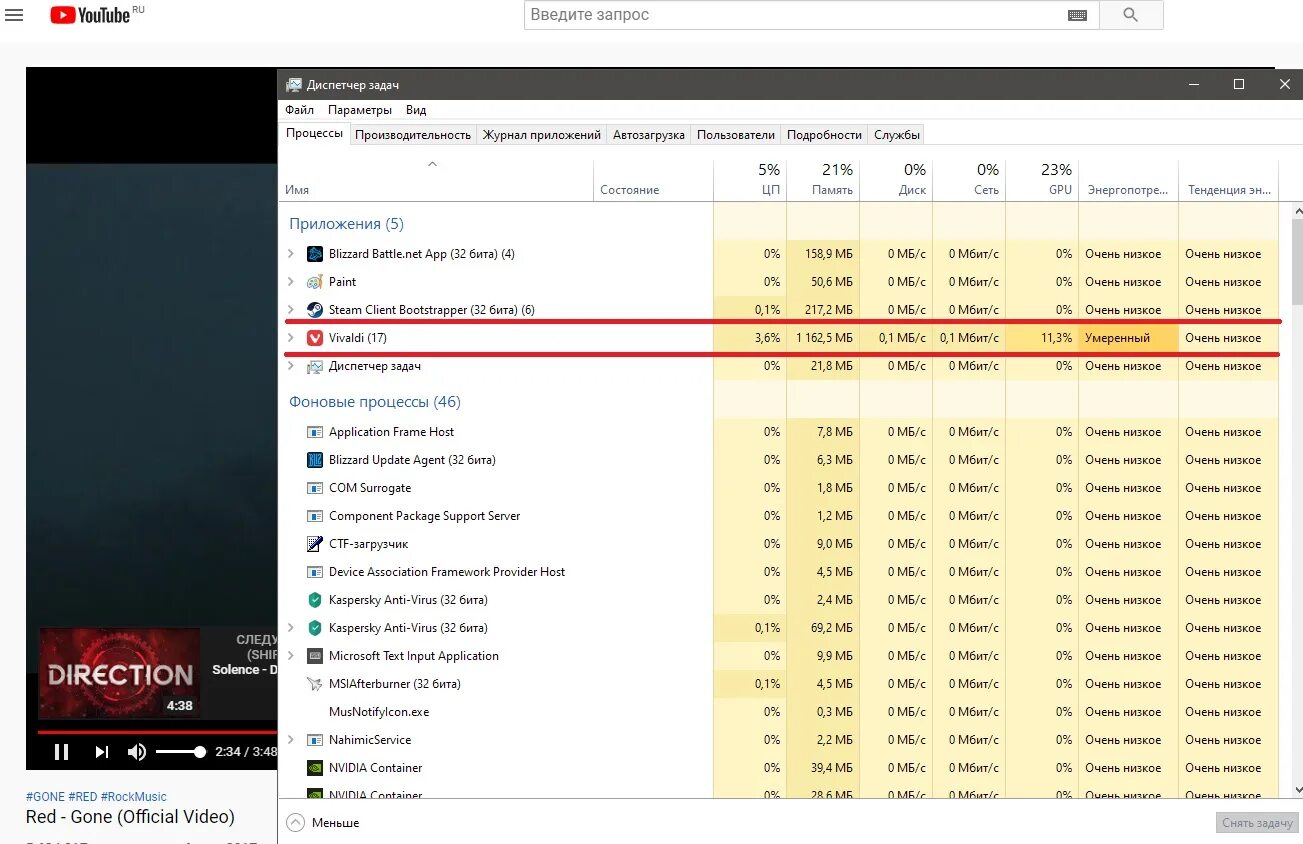The image size is (1303, 844).
Task: Sort by the Сеть column header
Action: point(969,180)
